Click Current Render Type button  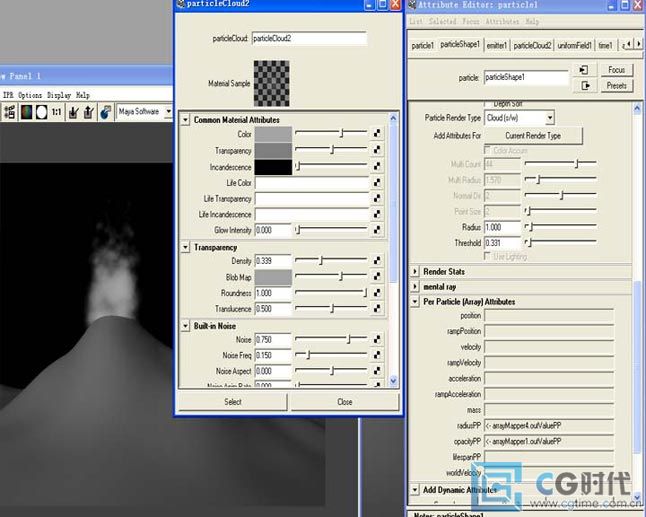(533, 136)
